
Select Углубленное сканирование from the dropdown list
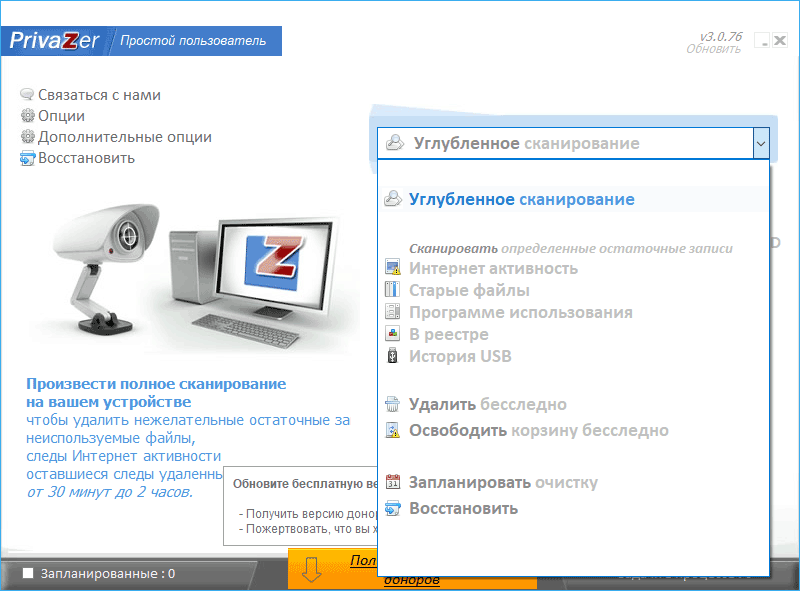(x=573, y=199)
